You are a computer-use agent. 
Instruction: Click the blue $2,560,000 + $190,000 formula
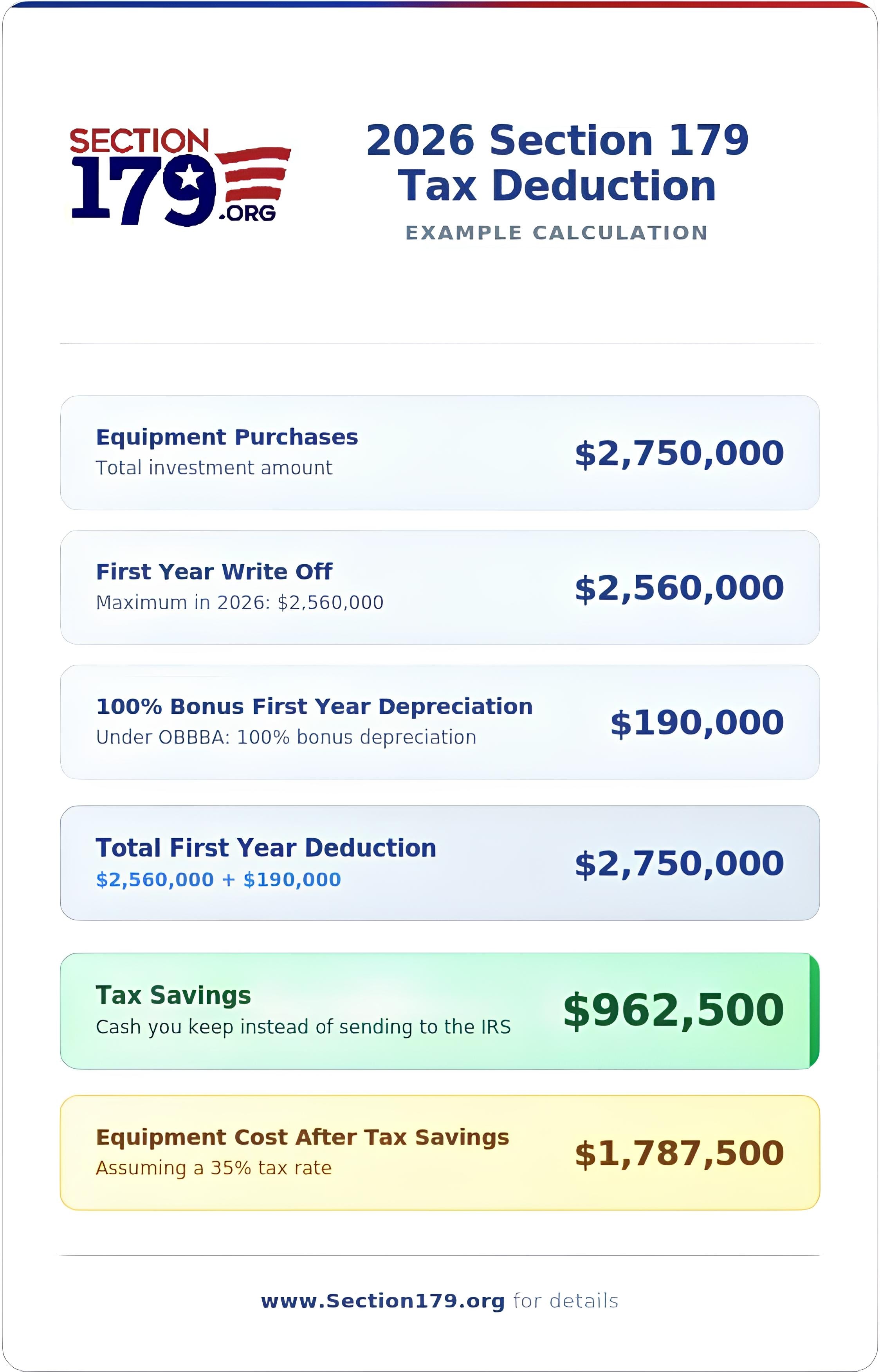(218, 879)
